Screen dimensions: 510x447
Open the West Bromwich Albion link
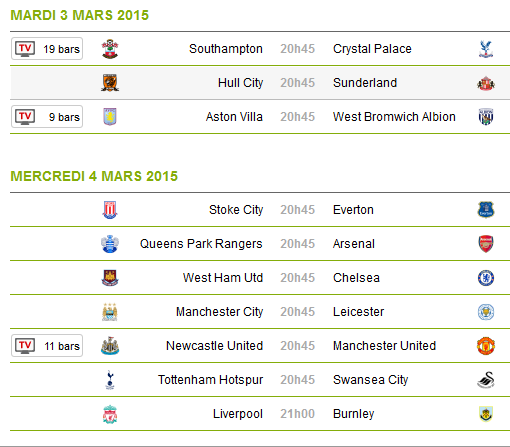[394, 117]
